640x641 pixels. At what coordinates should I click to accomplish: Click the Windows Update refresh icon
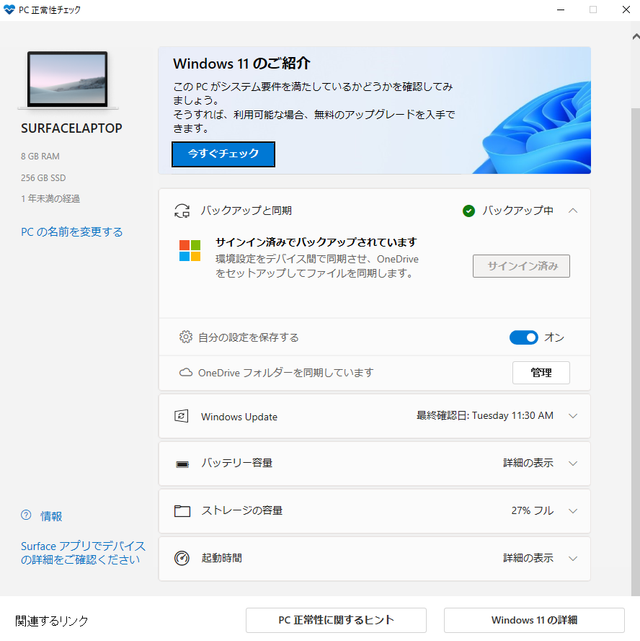point(181,416)
